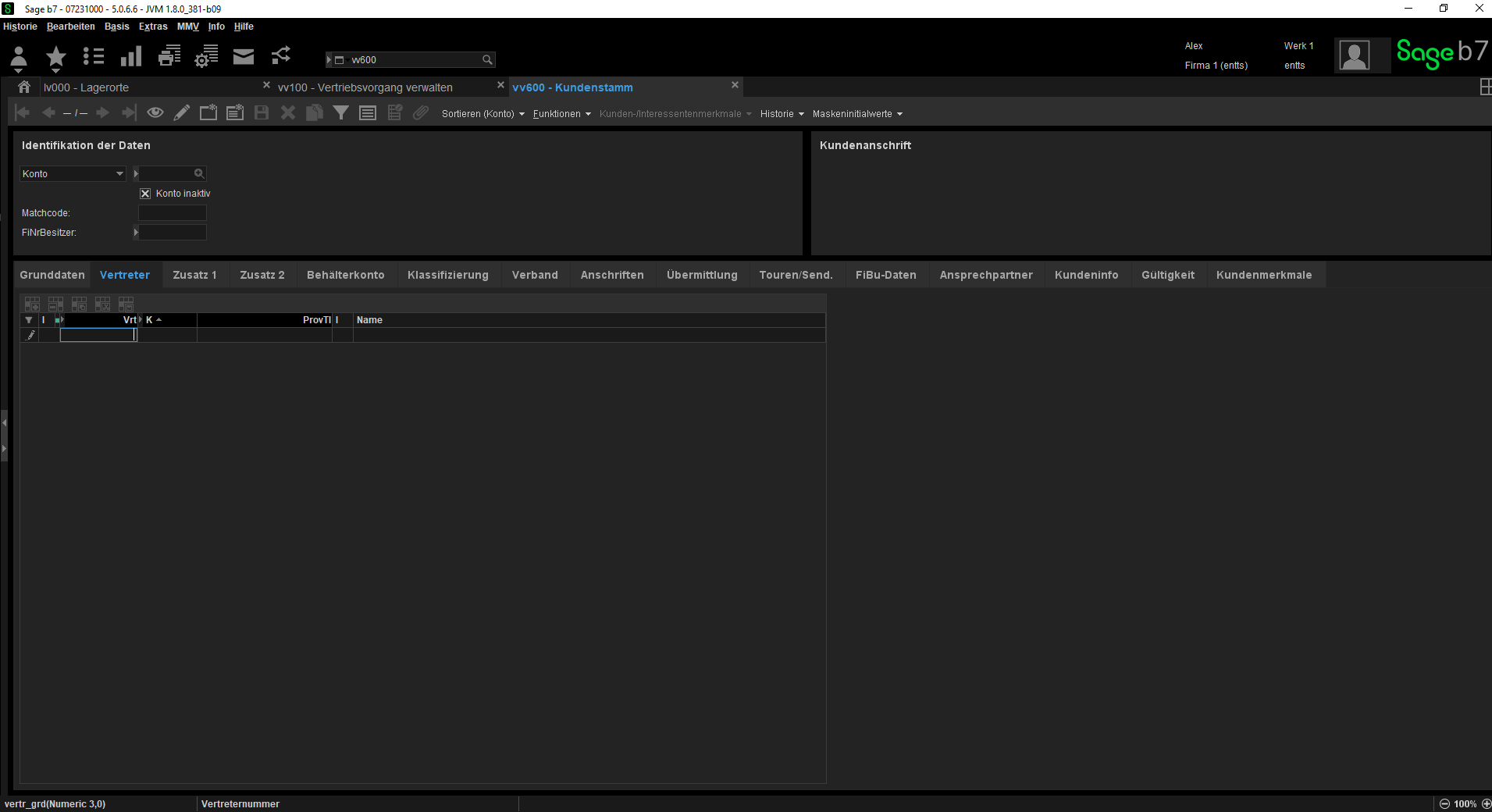
Task: Open the favorites star icon
Action: 55,58
